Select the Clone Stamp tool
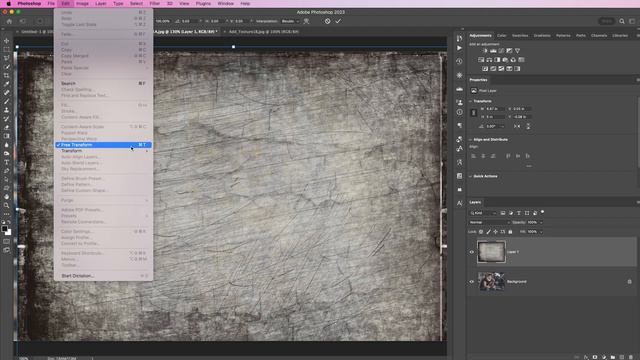 coord(7,110)
